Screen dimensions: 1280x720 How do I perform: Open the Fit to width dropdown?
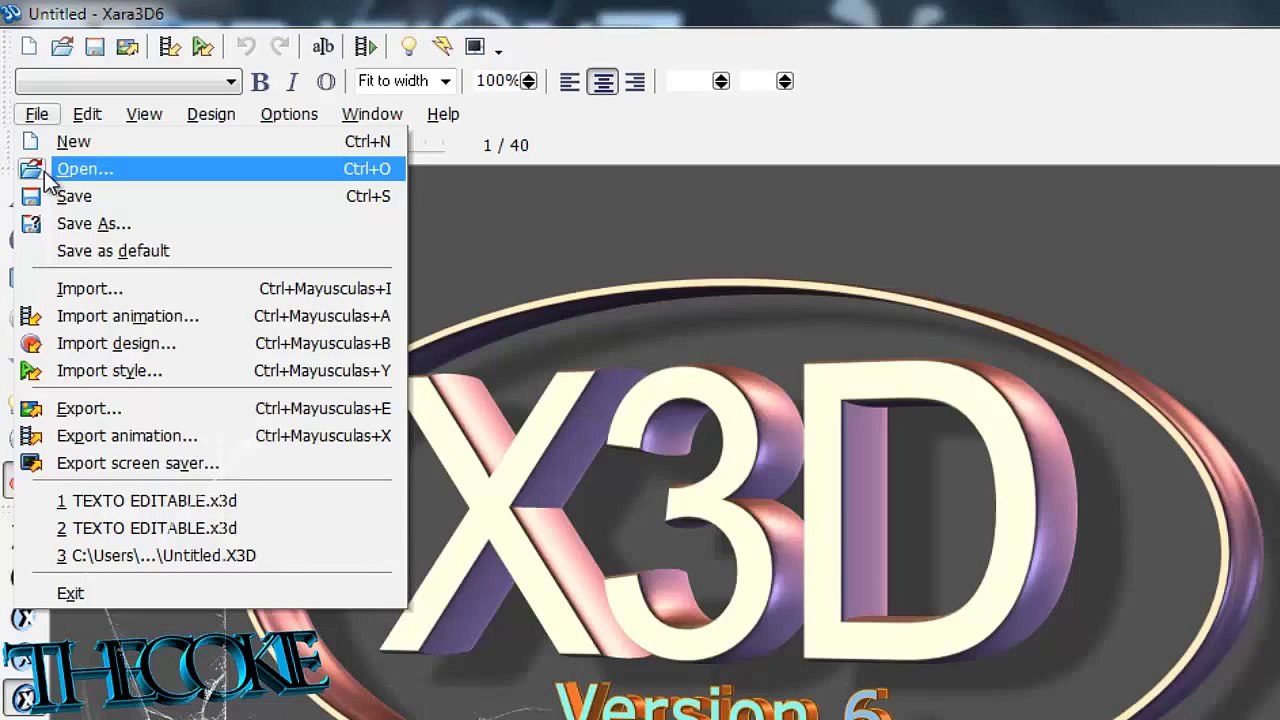click(404, 81)
